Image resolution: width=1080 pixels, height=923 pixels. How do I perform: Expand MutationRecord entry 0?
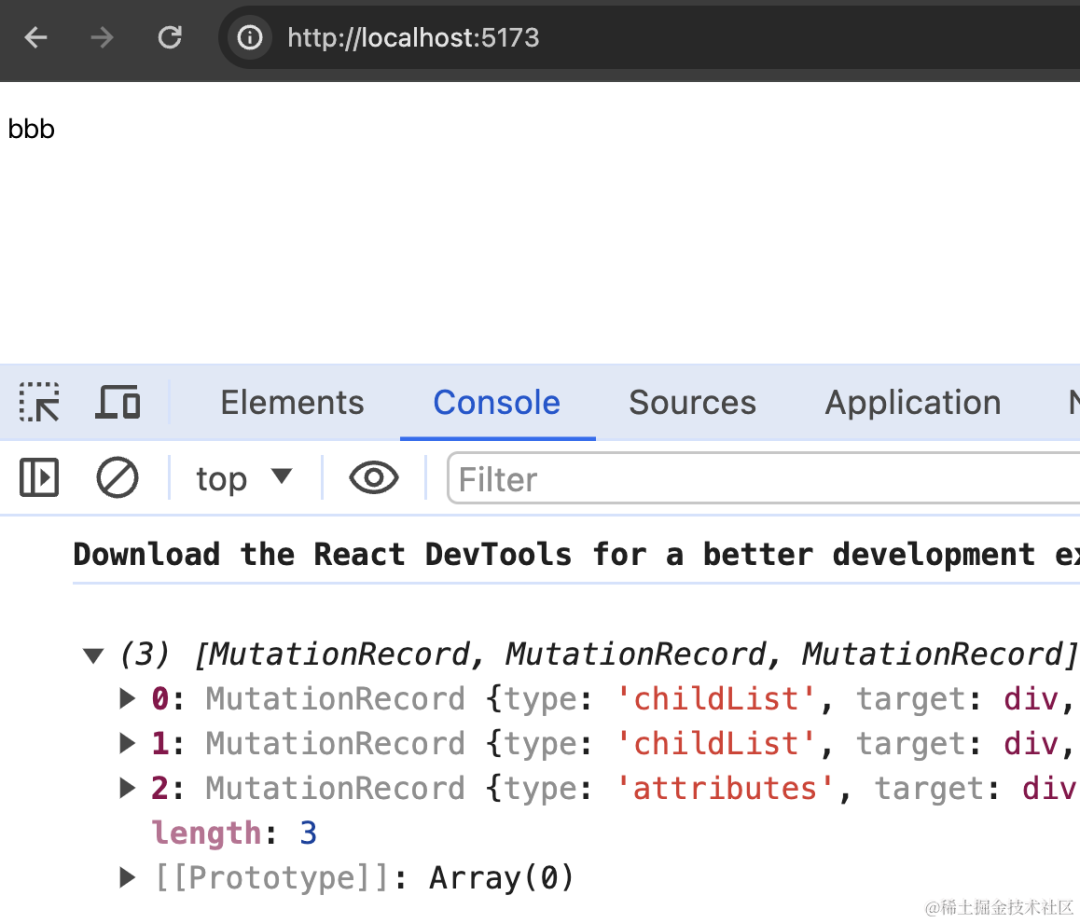pyautogui.click(x=127, y=699)
